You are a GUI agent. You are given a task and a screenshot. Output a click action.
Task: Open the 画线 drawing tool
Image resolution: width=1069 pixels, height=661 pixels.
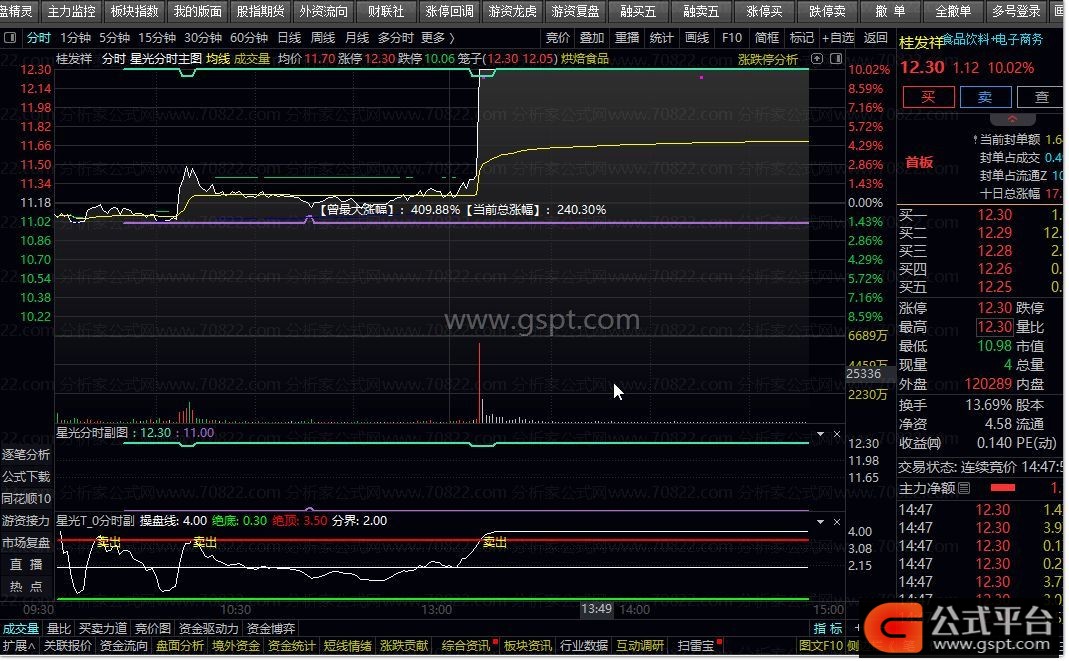coord(697,38)
